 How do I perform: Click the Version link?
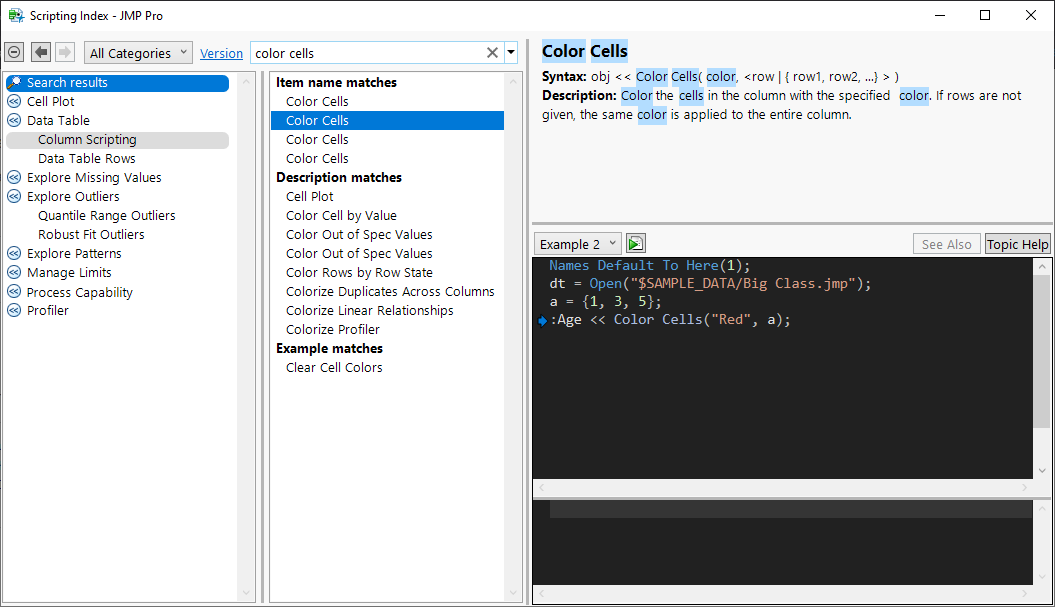(221, 54)
